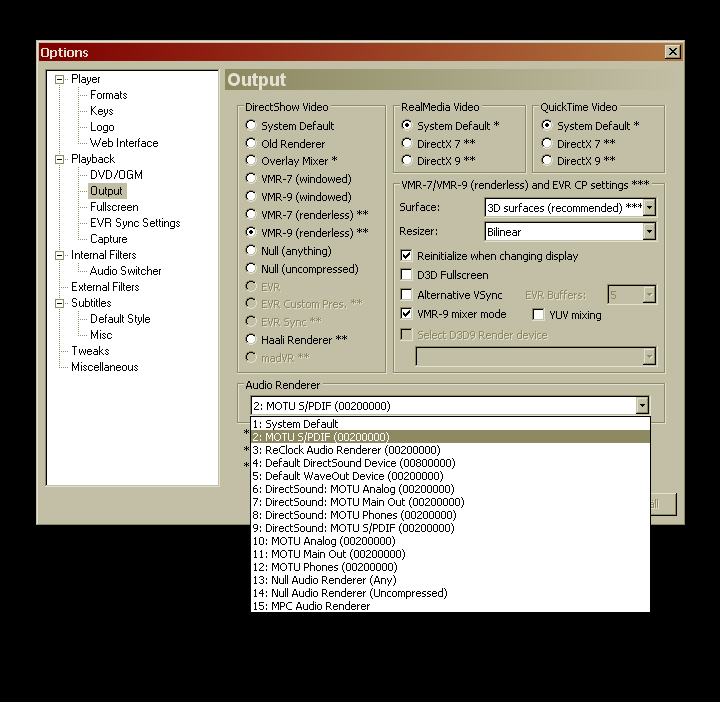The image size is (720, 702).
Task: Choose 9: DirectSound: MOTU S/PDIF
Action: (450, 528)
